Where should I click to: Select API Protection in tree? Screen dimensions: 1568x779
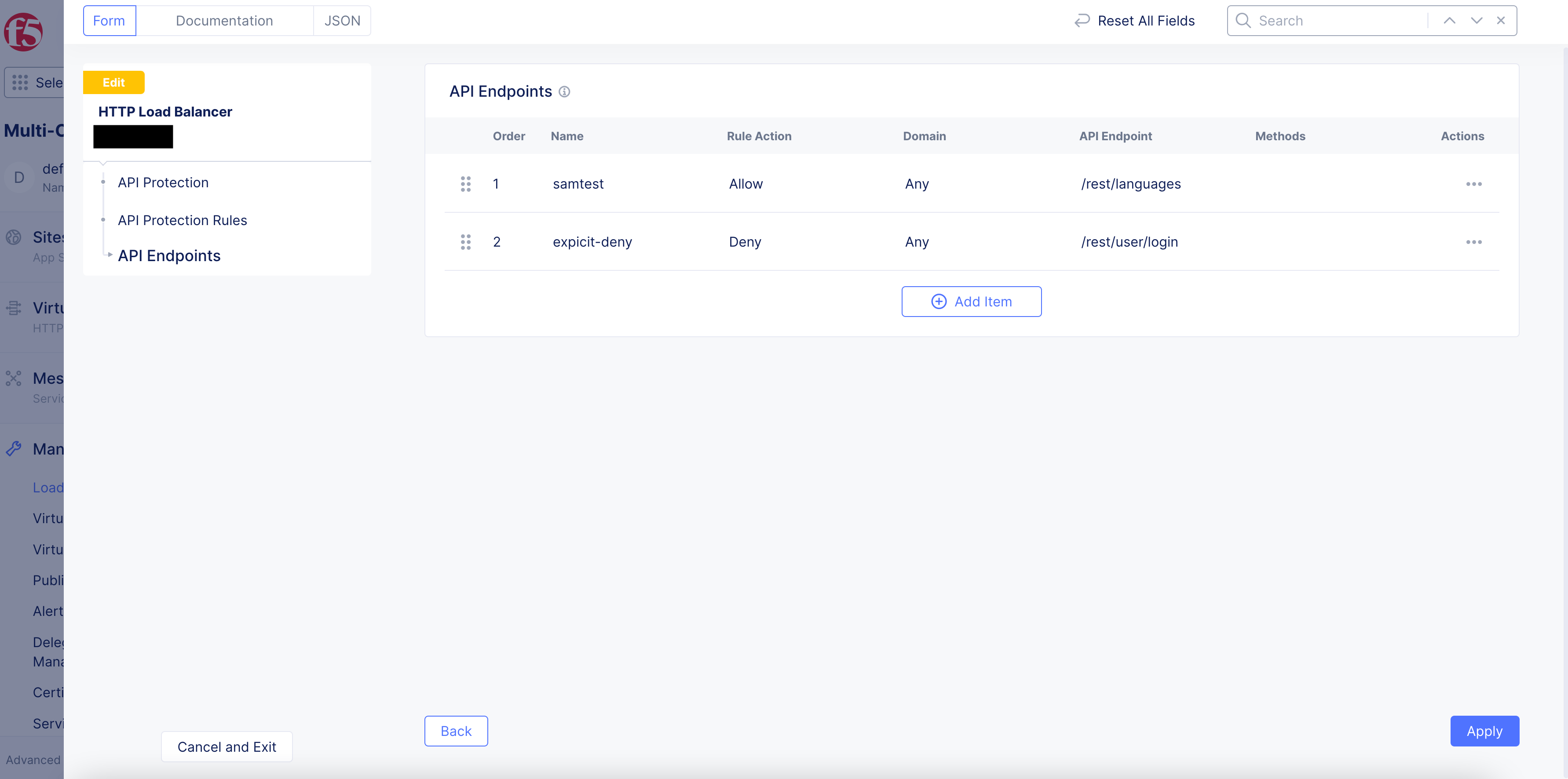pos(163,182)
